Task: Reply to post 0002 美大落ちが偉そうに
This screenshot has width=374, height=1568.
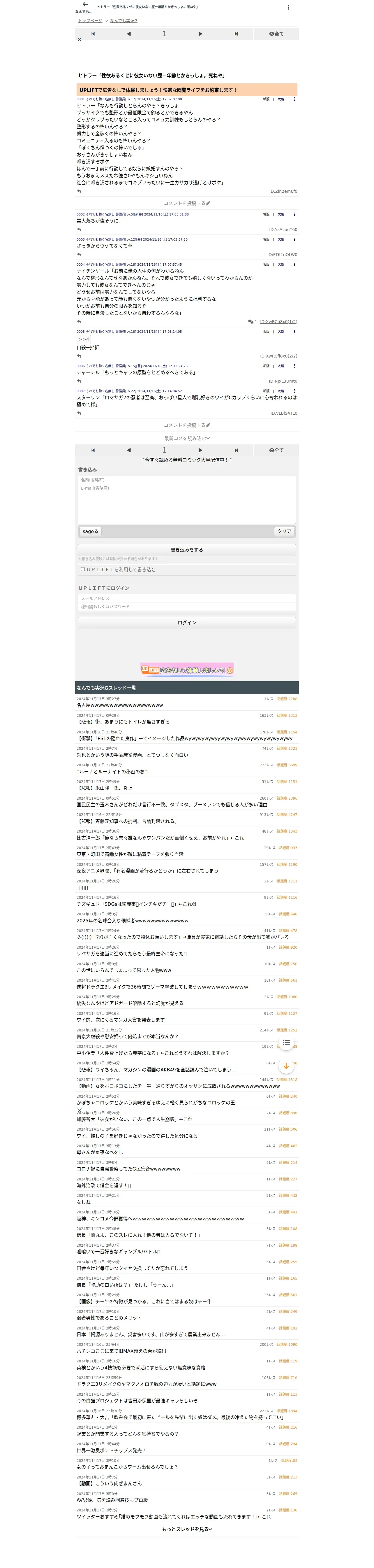Action: [79, 229]
